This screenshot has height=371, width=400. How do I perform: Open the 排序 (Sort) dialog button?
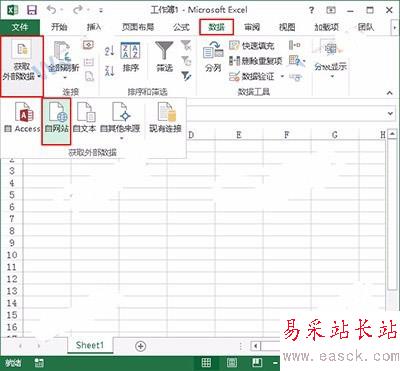pyautogui.click(x=130, y=57)
